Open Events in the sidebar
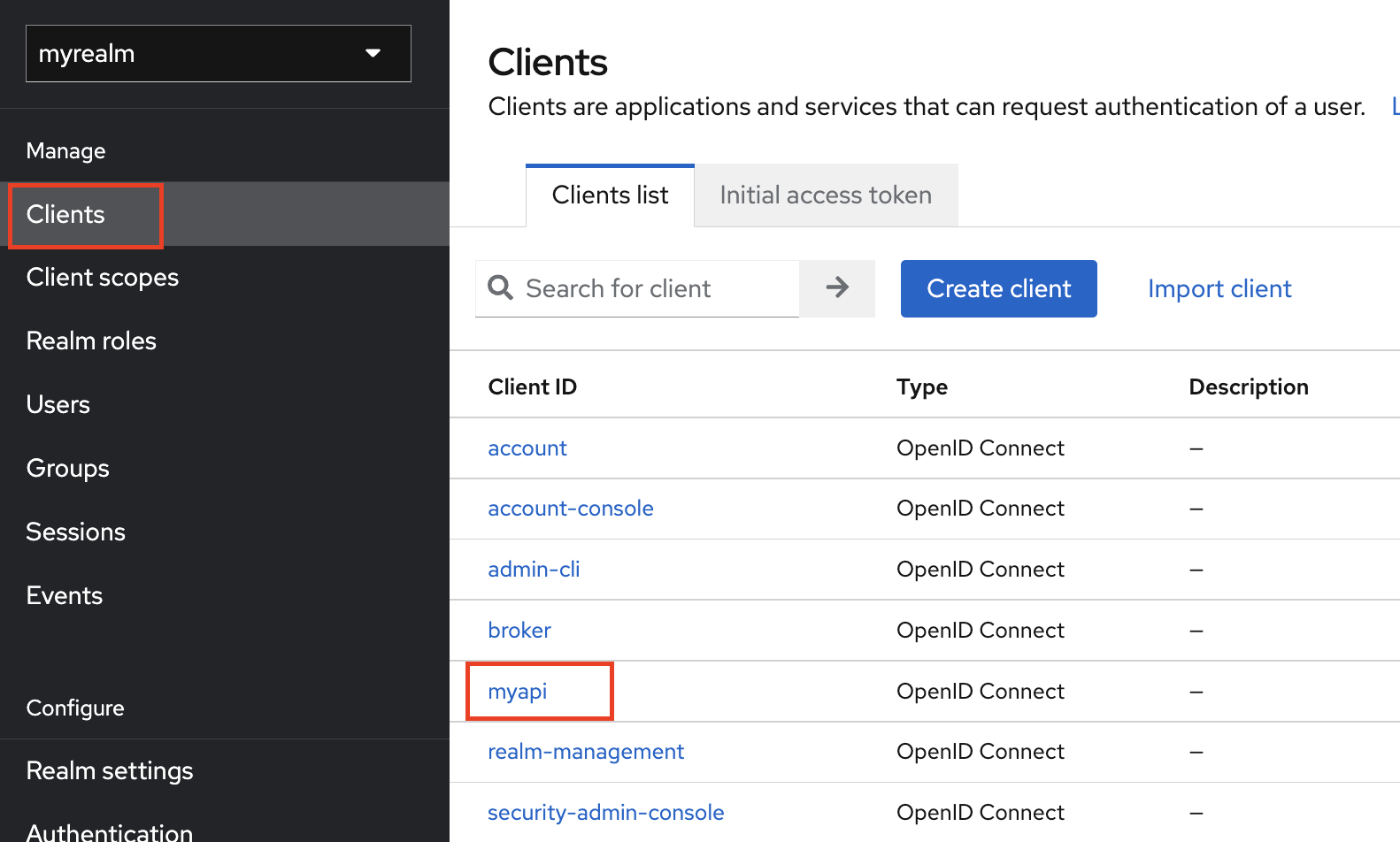1400x842 pixels. coord(65,596)
